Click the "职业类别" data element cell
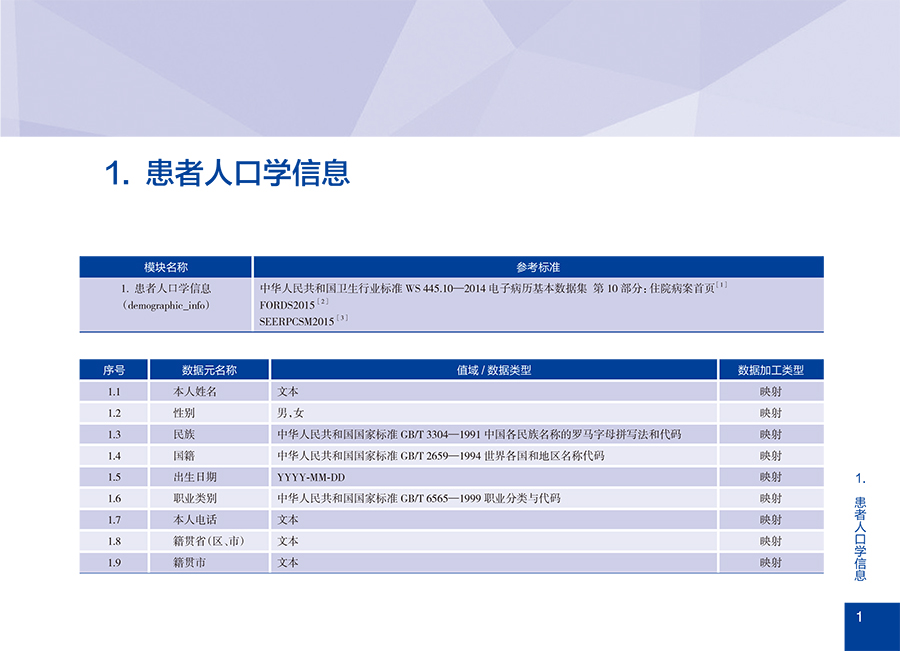This screenshot has width=900, height=651. pyautogui.click(x=209, y=498)
